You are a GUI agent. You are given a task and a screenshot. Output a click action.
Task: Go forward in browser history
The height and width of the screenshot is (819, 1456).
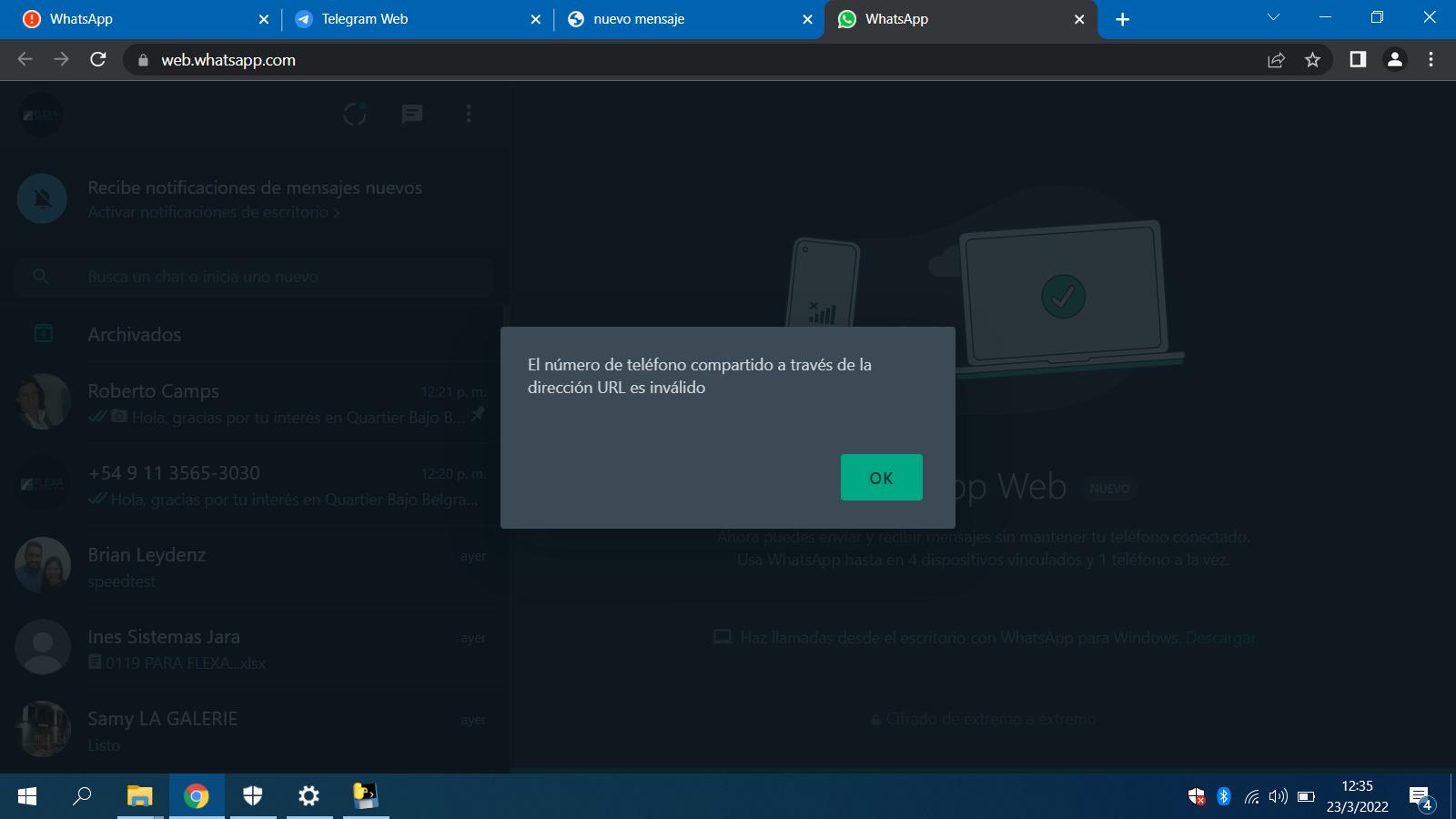(x=61, y=59)
